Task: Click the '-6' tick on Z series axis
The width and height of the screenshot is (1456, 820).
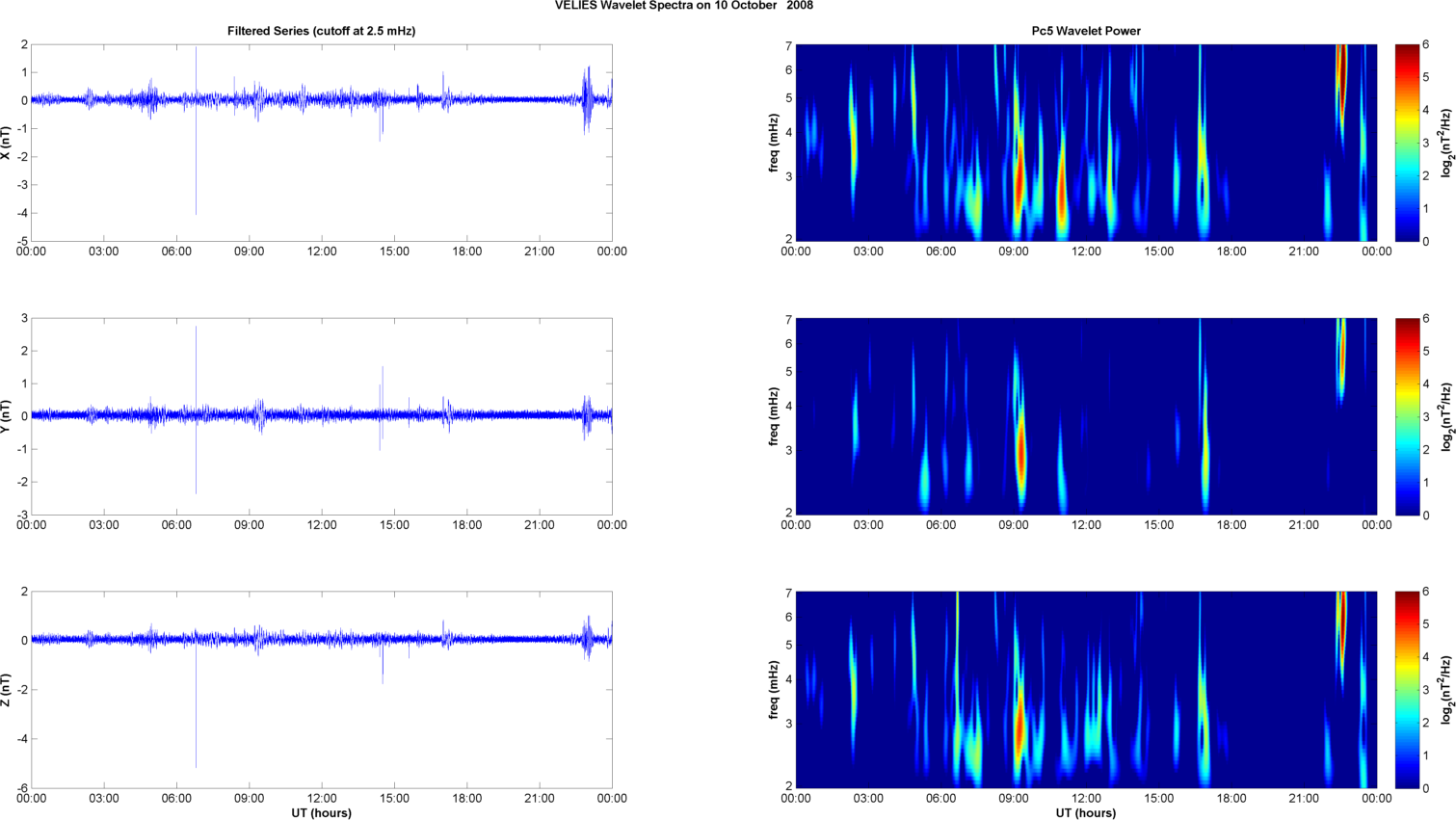Action: (22, 788)
